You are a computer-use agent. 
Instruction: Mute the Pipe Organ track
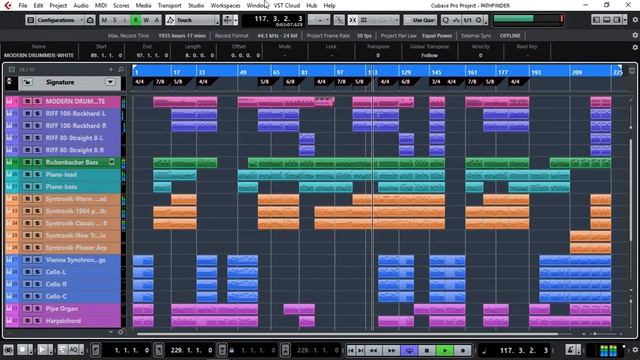click(x=27, y=309)
